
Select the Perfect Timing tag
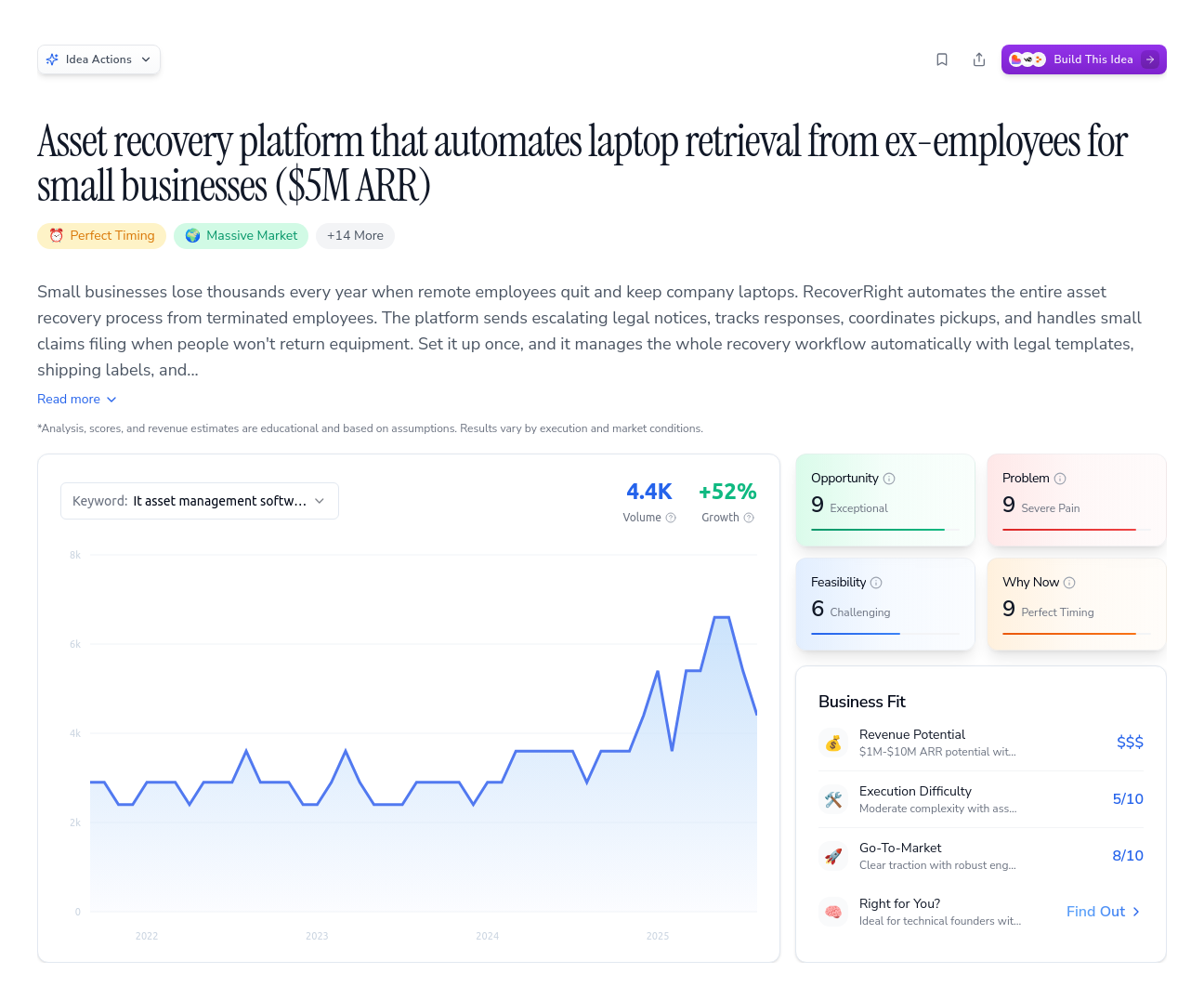tap(102, 236)
